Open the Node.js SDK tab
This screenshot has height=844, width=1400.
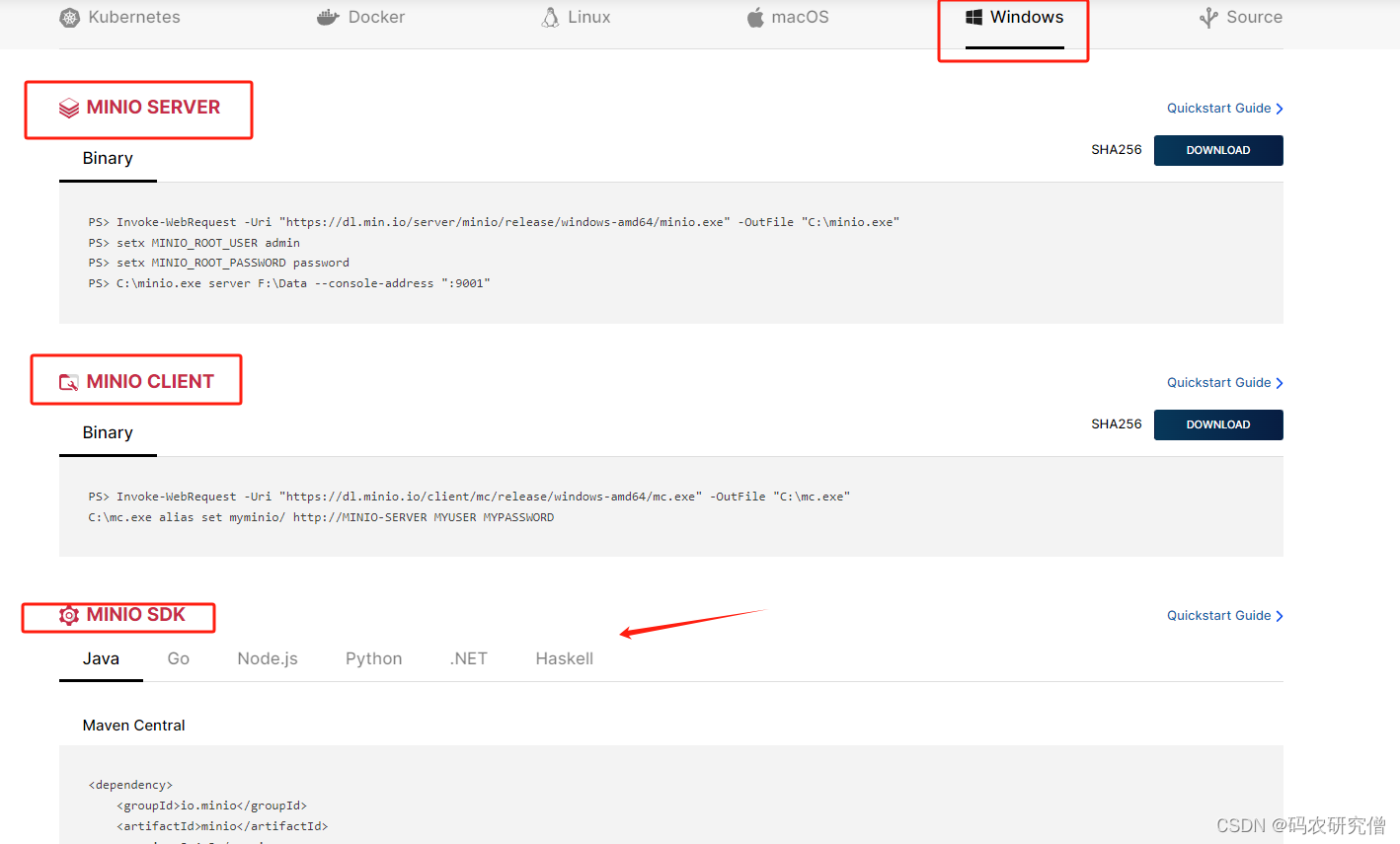coord(268,659)
